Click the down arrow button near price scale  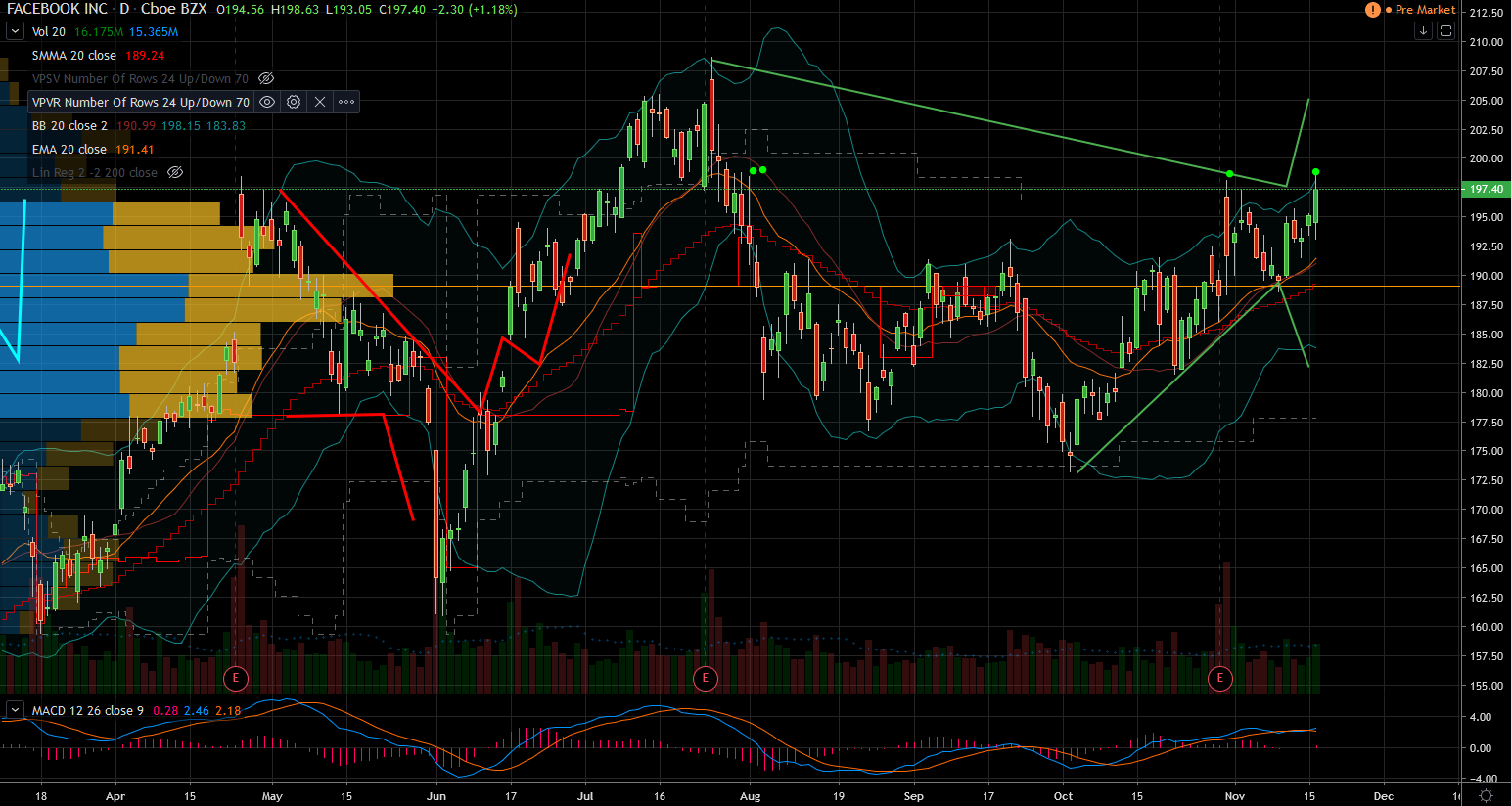click(x=1424, y=31)
